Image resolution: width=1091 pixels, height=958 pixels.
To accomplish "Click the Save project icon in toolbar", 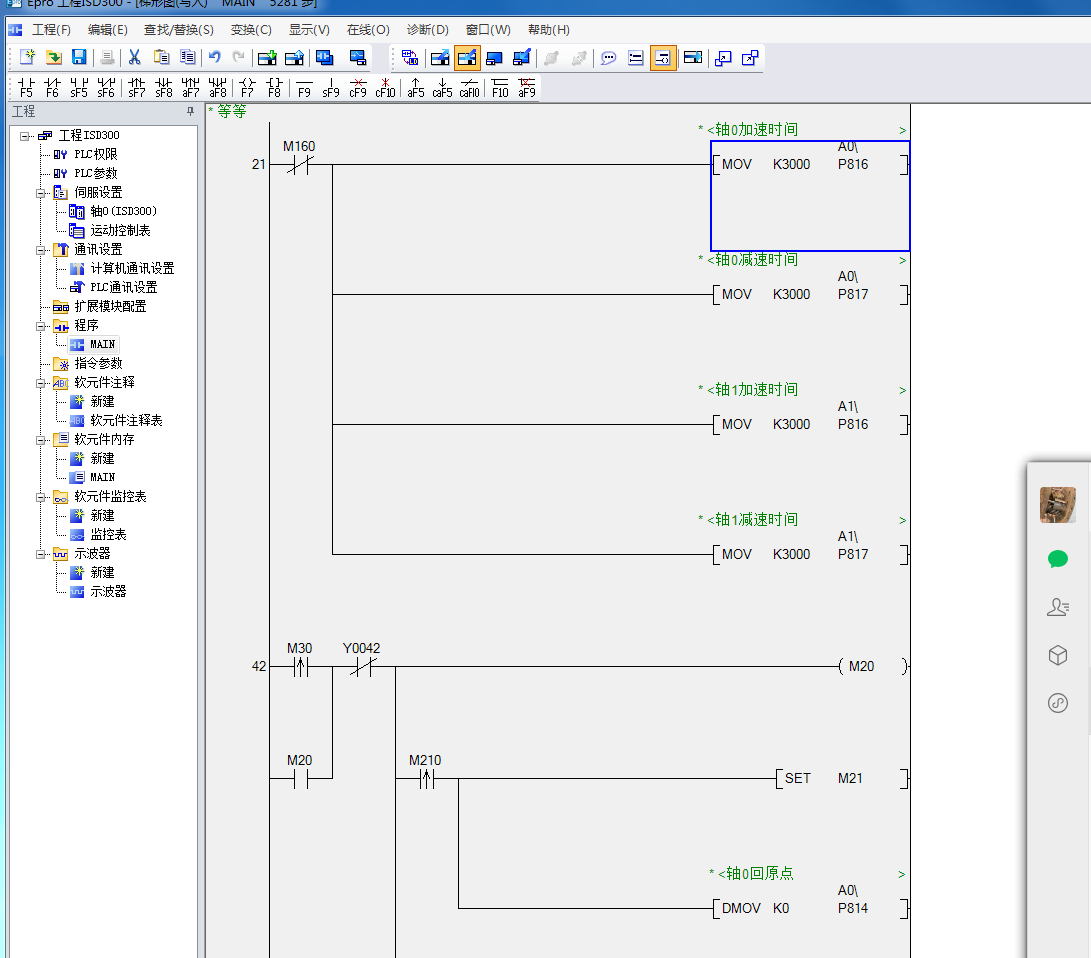I will point(79,58).
